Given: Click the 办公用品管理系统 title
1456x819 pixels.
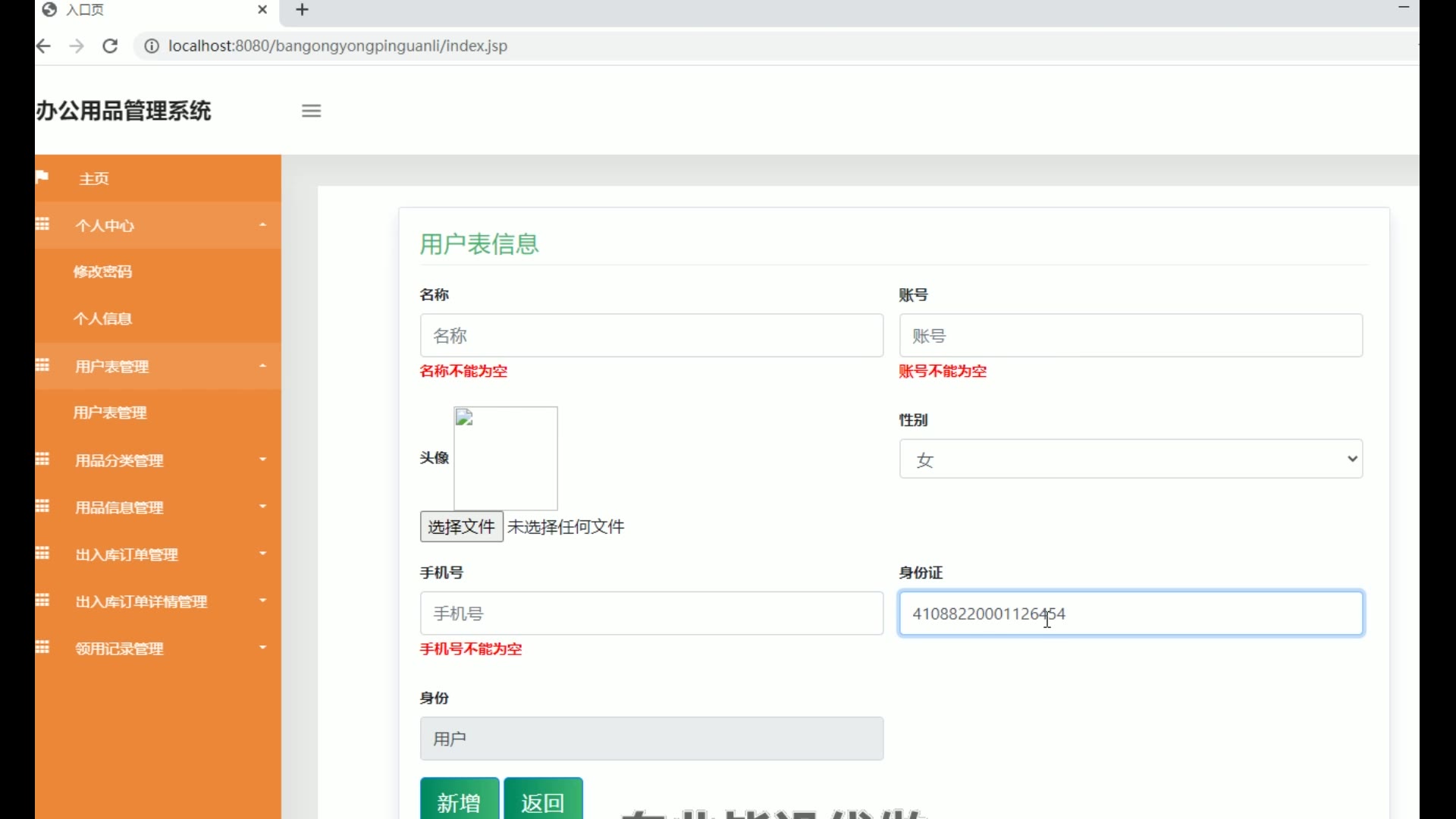Looking at the screenshot, I should point(124,111).
